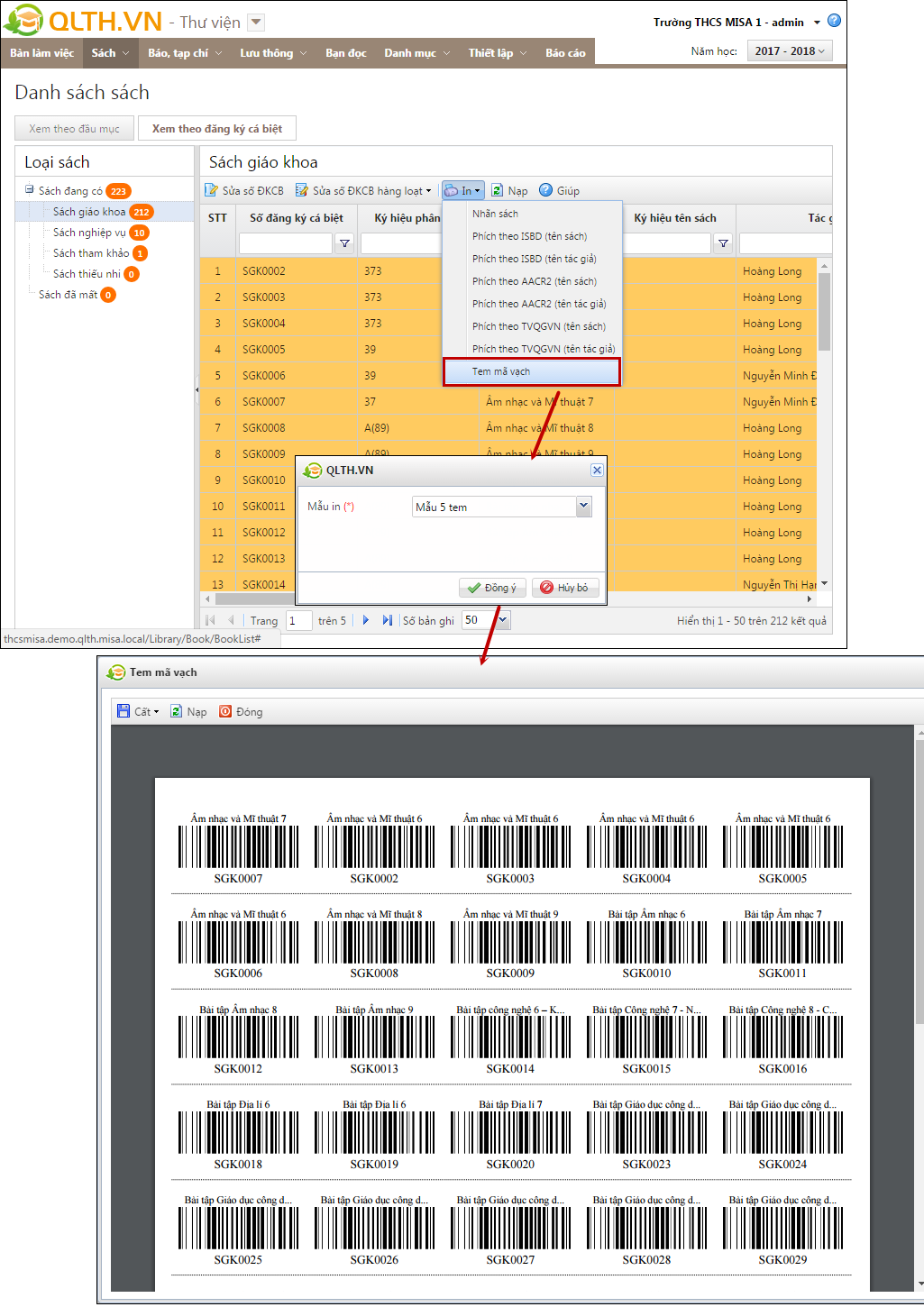Image resolution: width=924 pixels, height=1307 pixels.
Task: Go to first page arrow icon
Action: click(x=211, y=620)
